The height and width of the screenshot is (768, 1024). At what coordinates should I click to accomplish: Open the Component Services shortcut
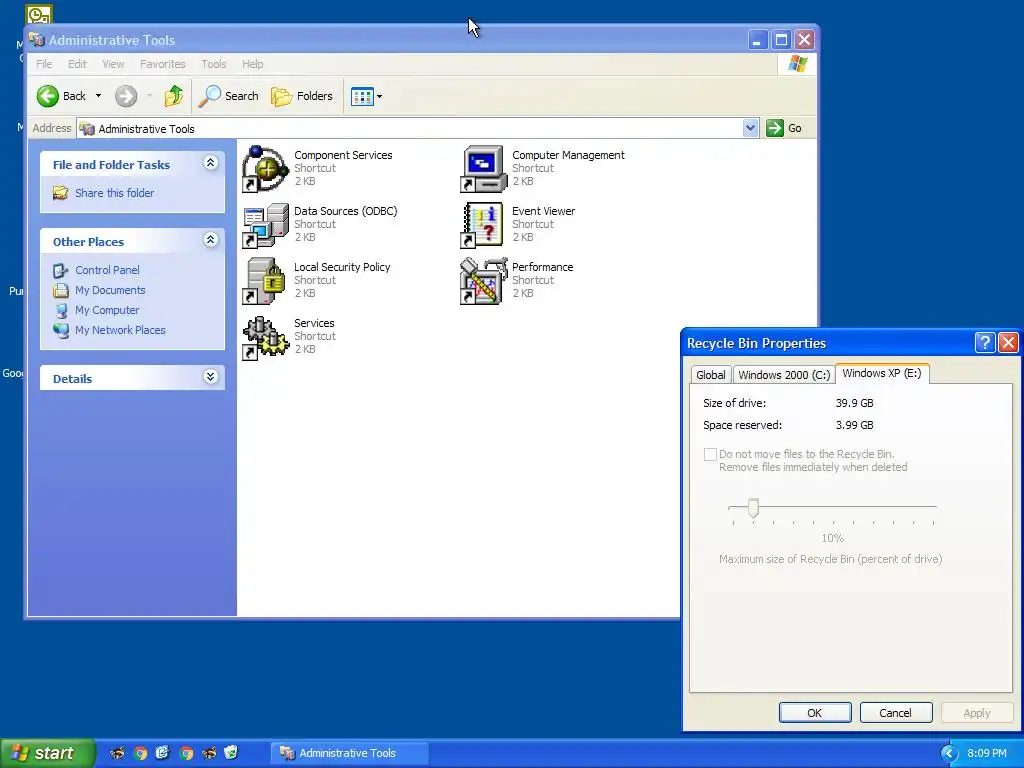coord(317,168)
